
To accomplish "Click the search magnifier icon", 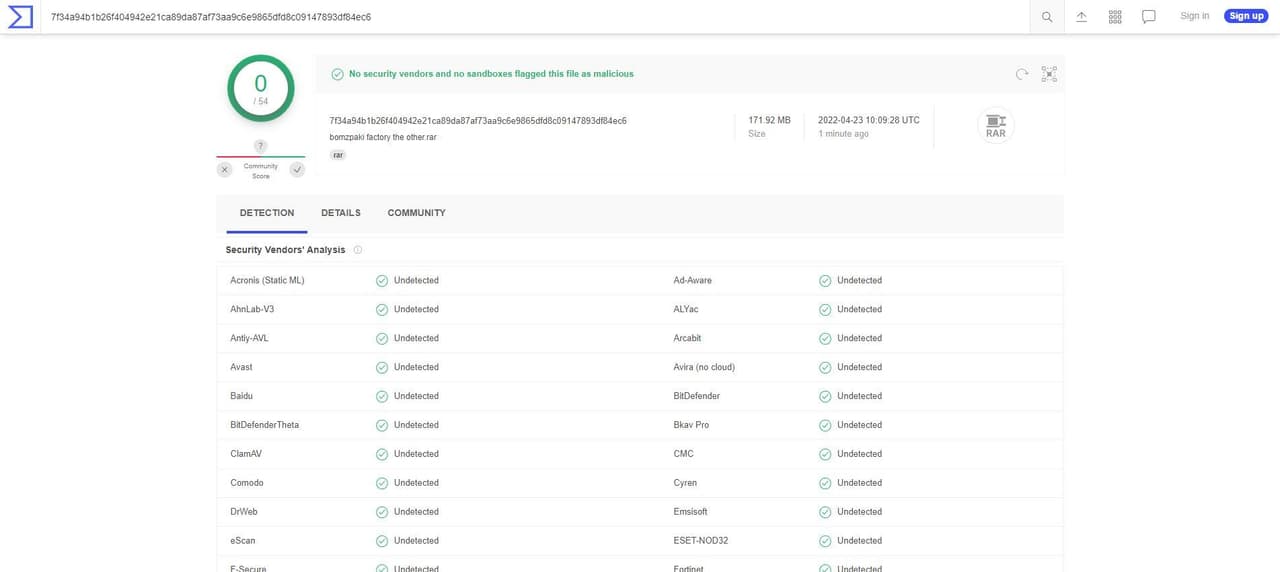I will click(1047, 16).
